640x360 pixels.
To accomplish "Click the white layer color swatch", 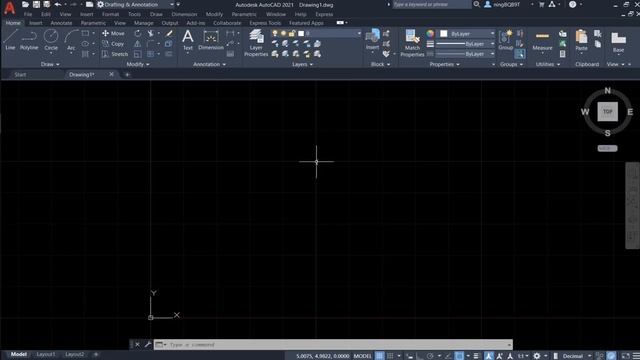I will pos(301,33).
